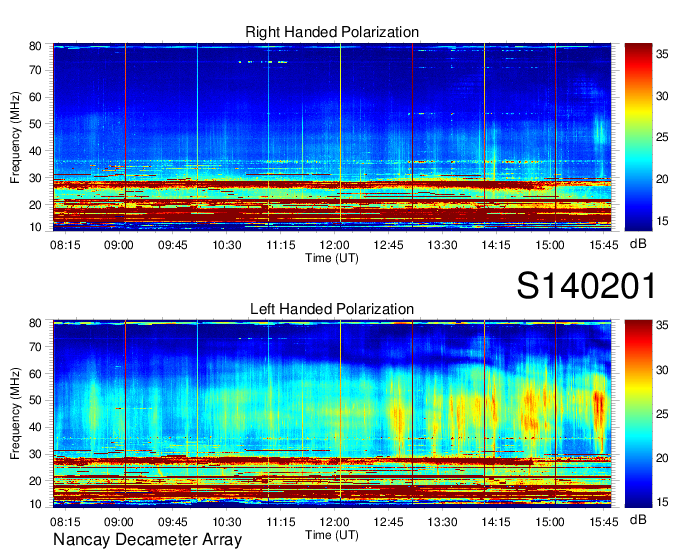Click "15:00" time tick on Right Handed plot
680x552 pixels.
550,245
